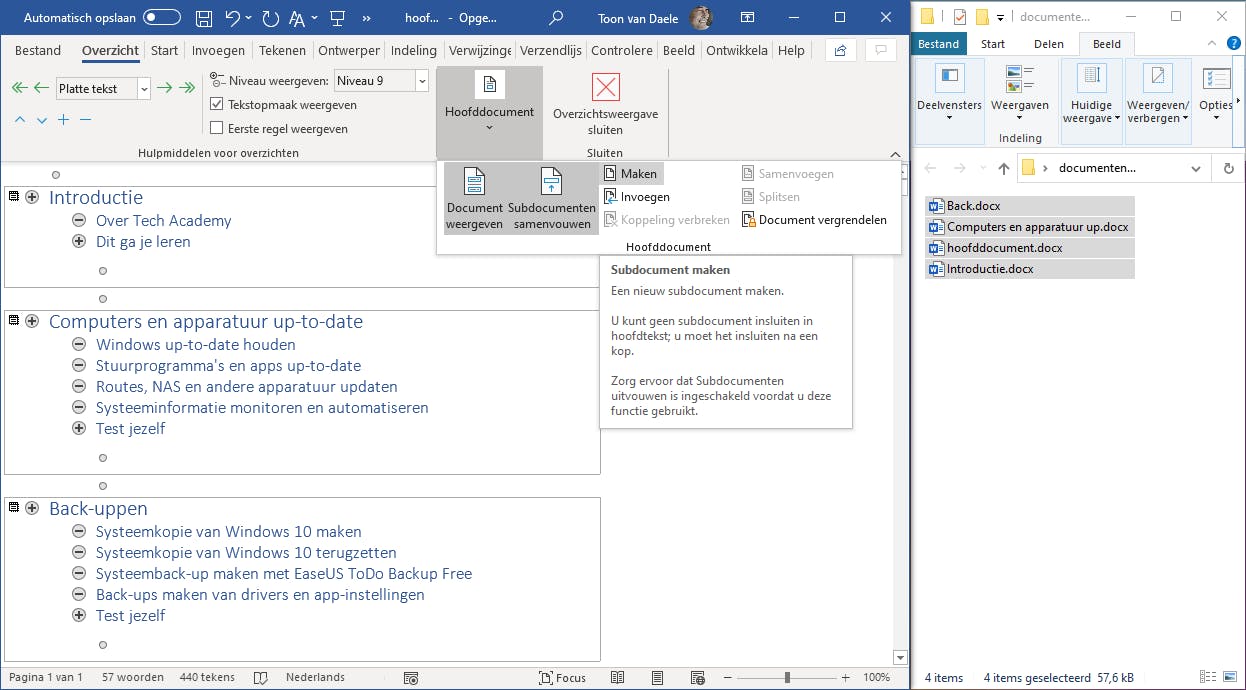The height and width of the screenshot is (690, 1246).
Task: Click the Document weergeven icon
Action: [474, 182]
